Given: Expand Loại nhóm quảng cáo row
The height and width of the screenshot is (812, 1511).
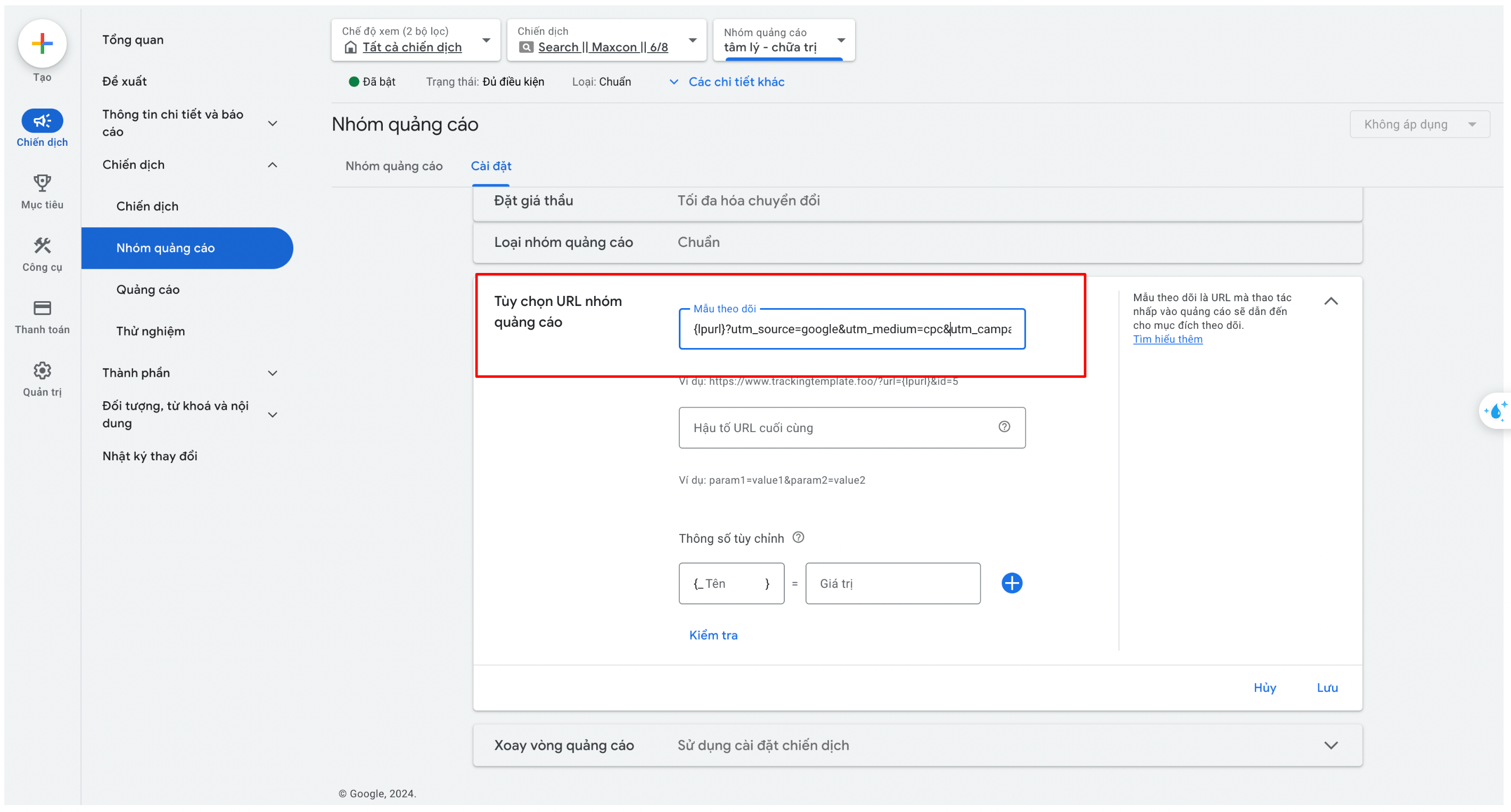Looking at the screenshot, I should [917, 242].
